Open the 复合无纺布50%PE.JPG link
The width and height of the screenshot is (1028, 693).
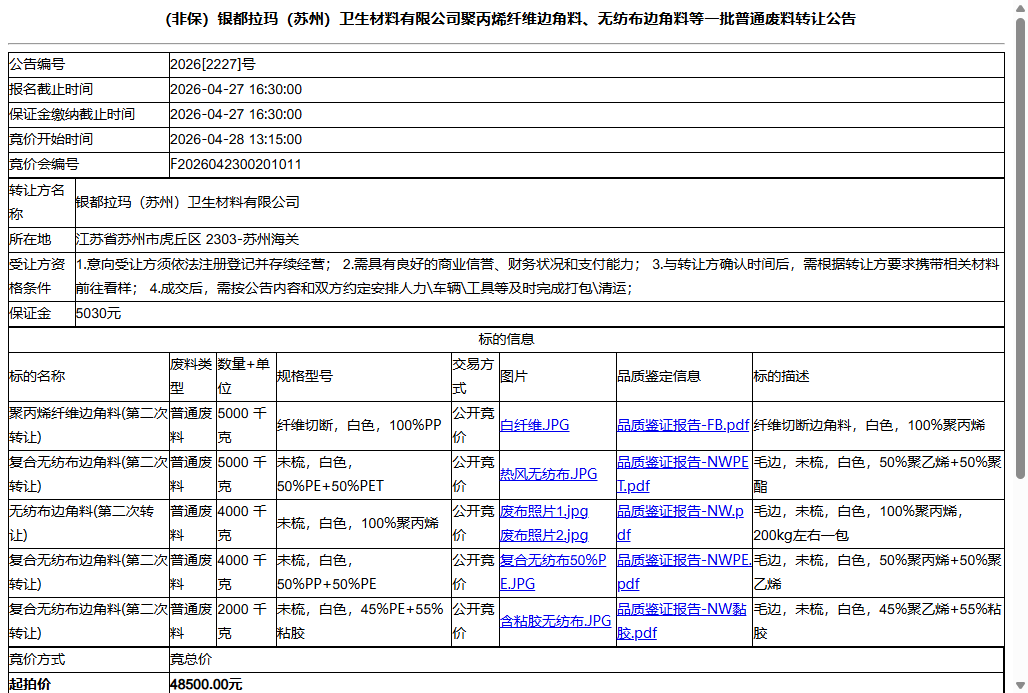click(x=553, y=572)
